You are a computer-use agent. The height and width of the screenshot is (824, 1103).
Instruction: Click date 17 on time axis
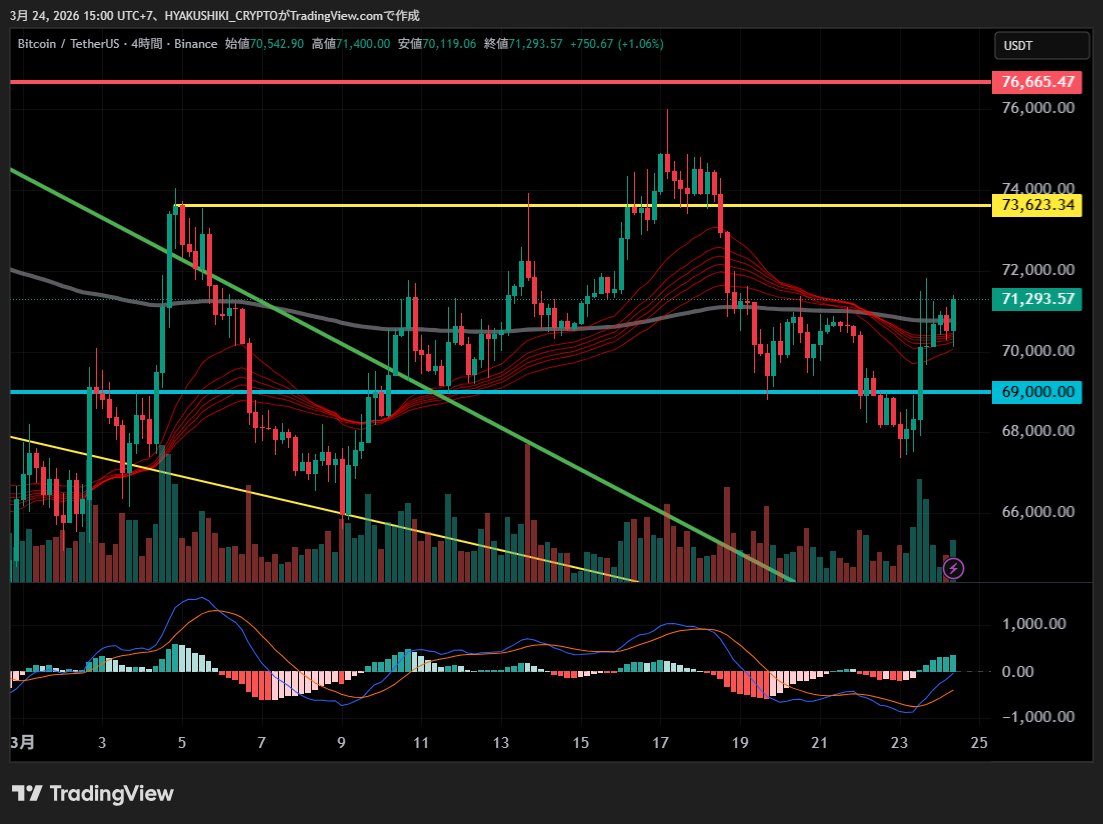(x=660, y=742)
